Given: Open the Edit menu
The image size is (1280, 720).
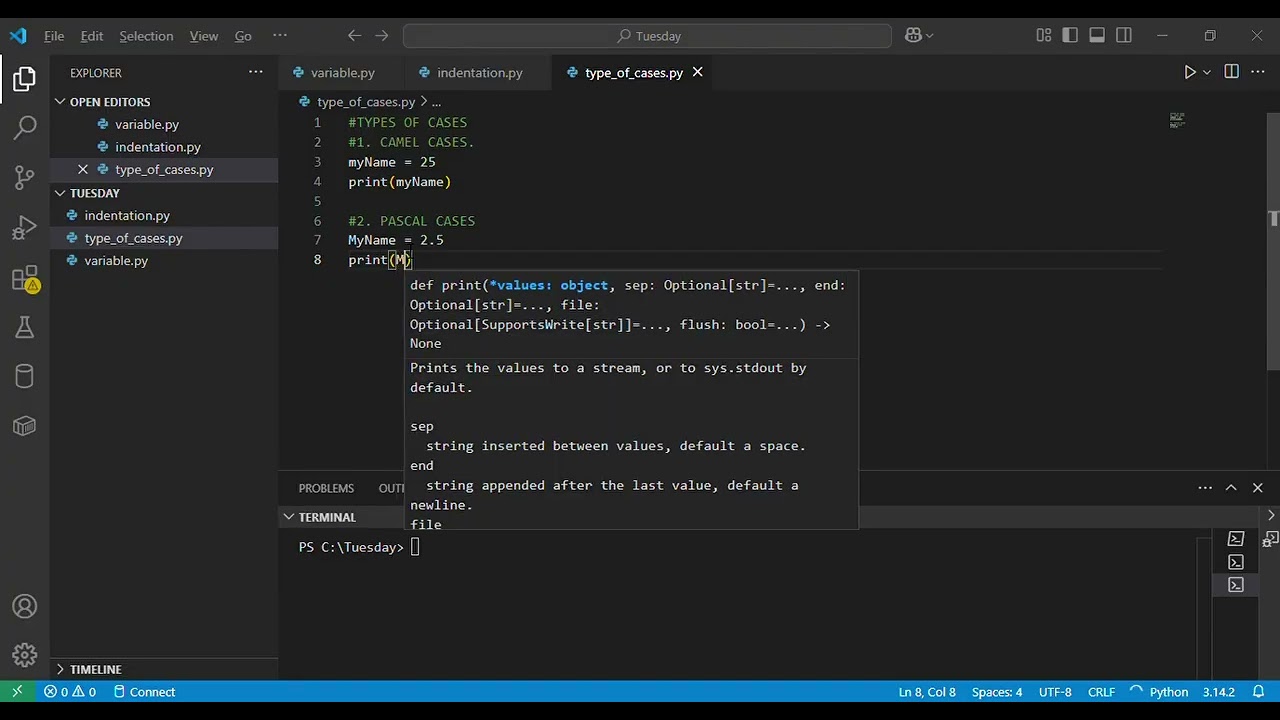Looking at the screenshot, I should pyautogui.click(x=92, y=35).
